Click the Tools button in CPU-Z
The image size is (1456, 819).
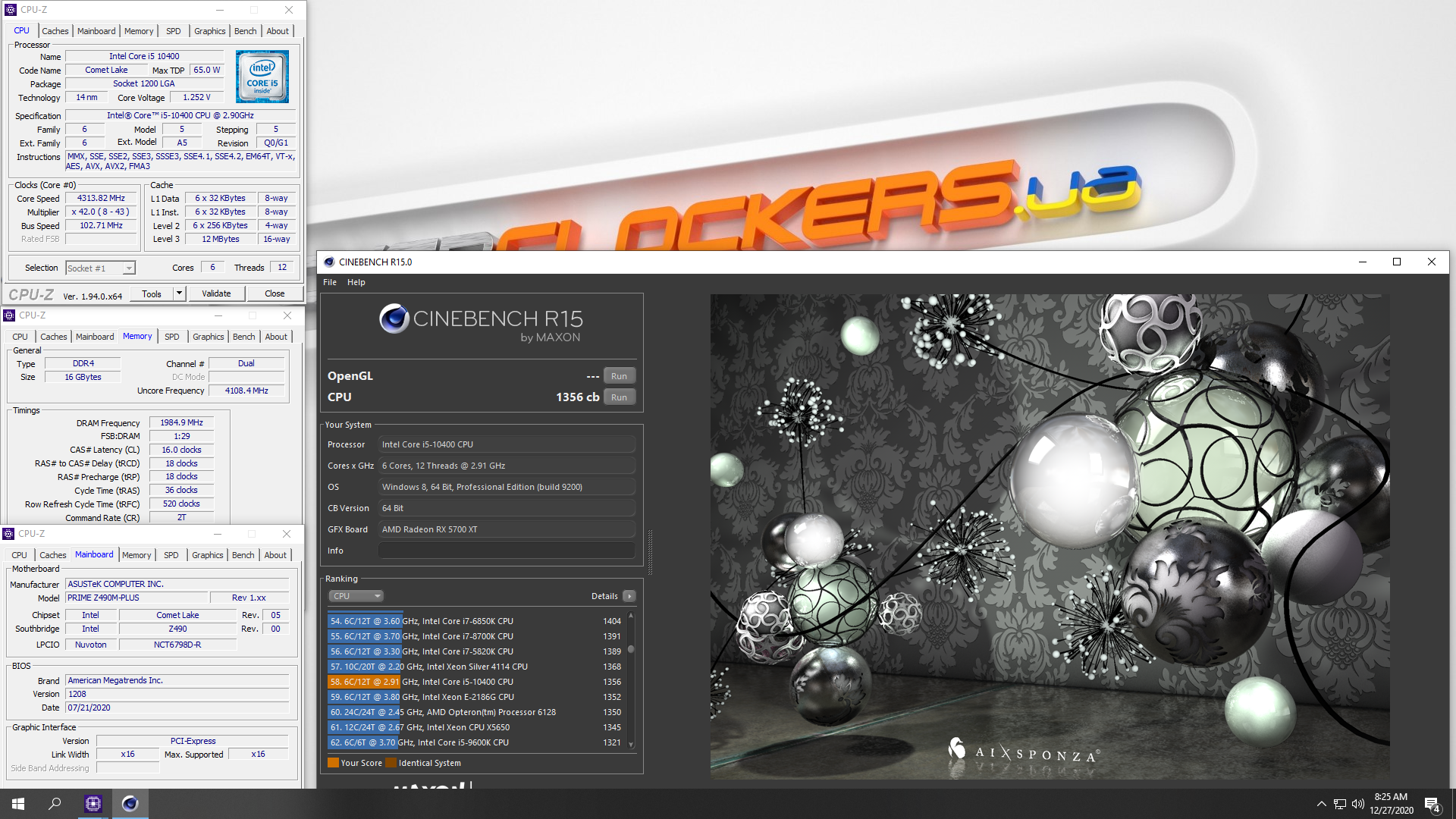click(x=152, y=293)
